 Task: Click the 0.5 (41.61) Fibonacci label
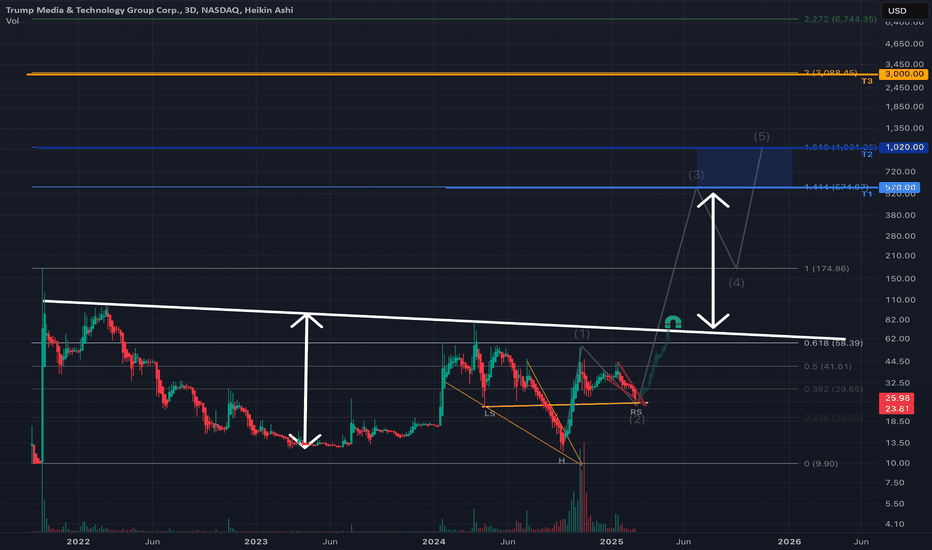(828, 366)
